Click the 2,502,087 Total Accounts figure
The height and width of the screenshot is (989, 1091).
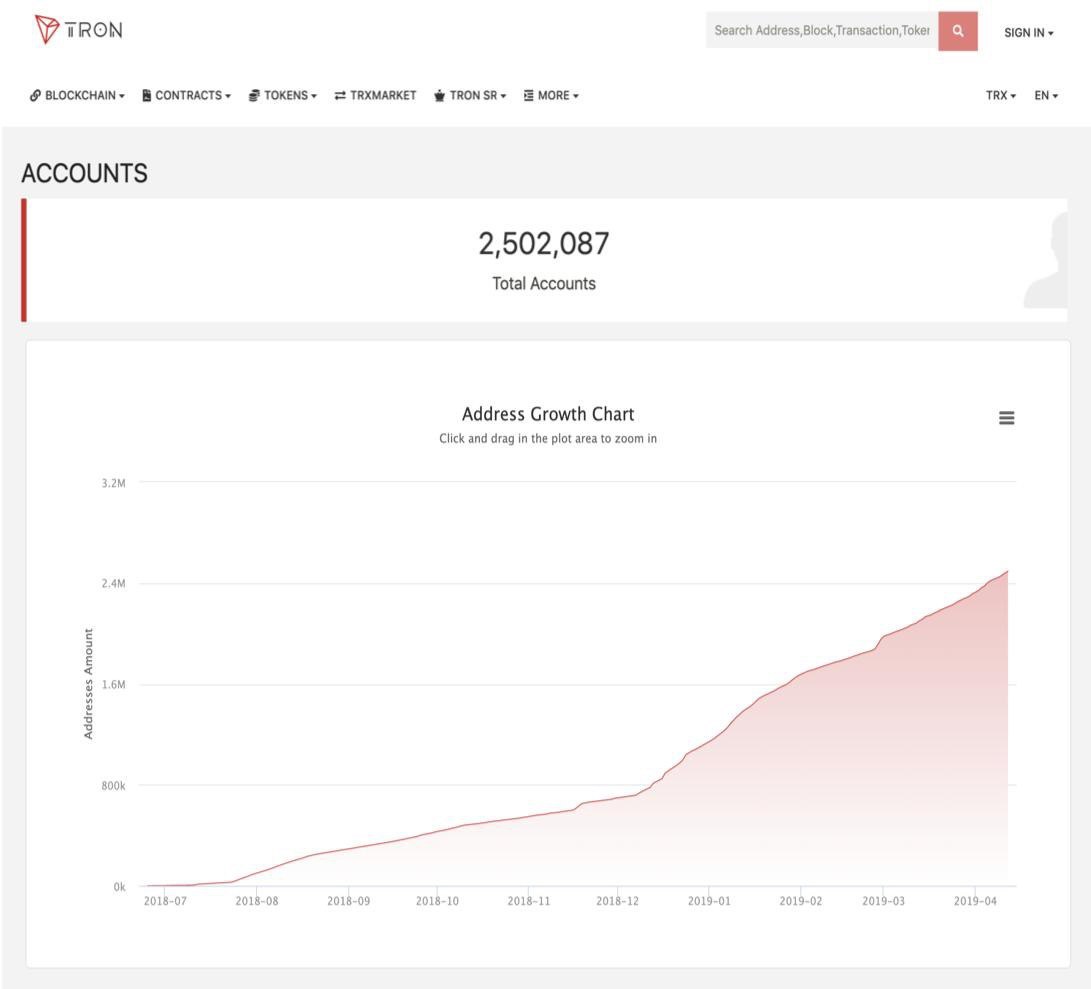click(x=543, y=244)
